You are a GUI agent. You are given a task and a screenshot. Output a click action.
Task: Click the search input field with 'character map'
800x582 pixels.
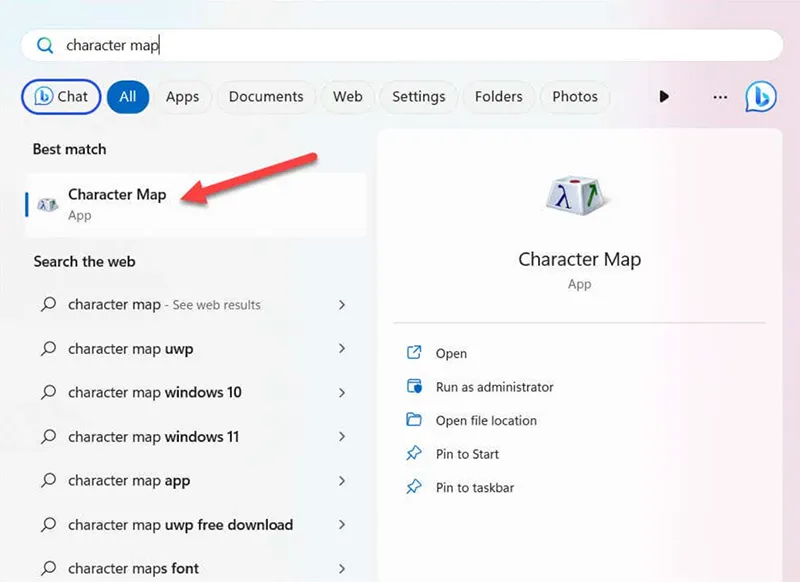(x=402, y=45)
